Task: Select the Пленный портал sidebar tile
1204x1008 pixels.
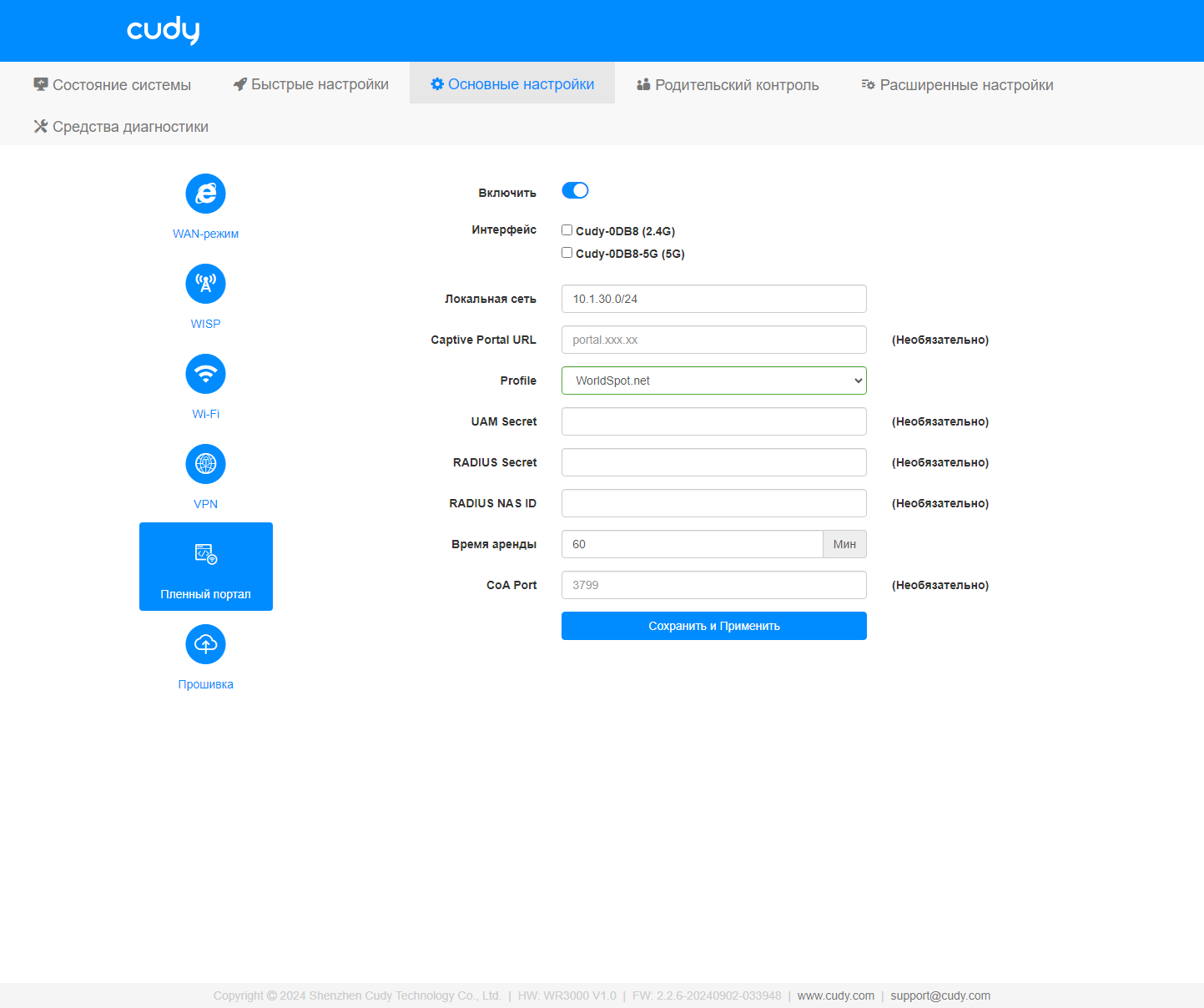Action: [206, 567]
